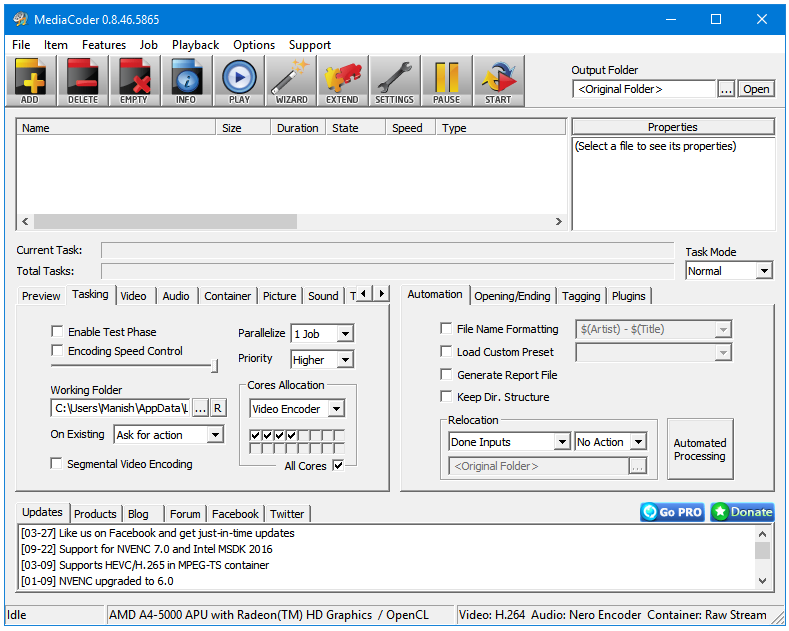Click the EMPTY list toolbar icon
The image size is (789, 631).
135,81
